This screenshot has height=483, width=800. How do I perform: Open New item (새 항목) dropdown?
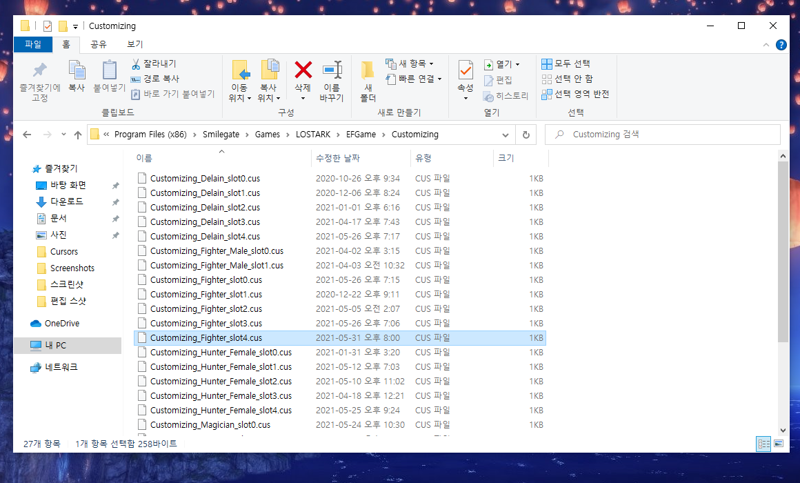click(x=410, y=64)
